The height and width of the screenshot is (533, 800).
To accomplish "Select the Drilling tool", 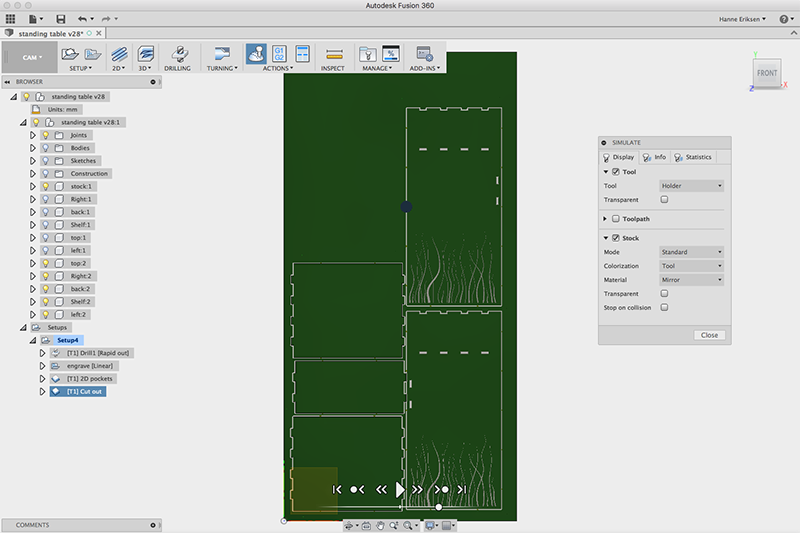I will pyautogui.click(x=178, y=54).
